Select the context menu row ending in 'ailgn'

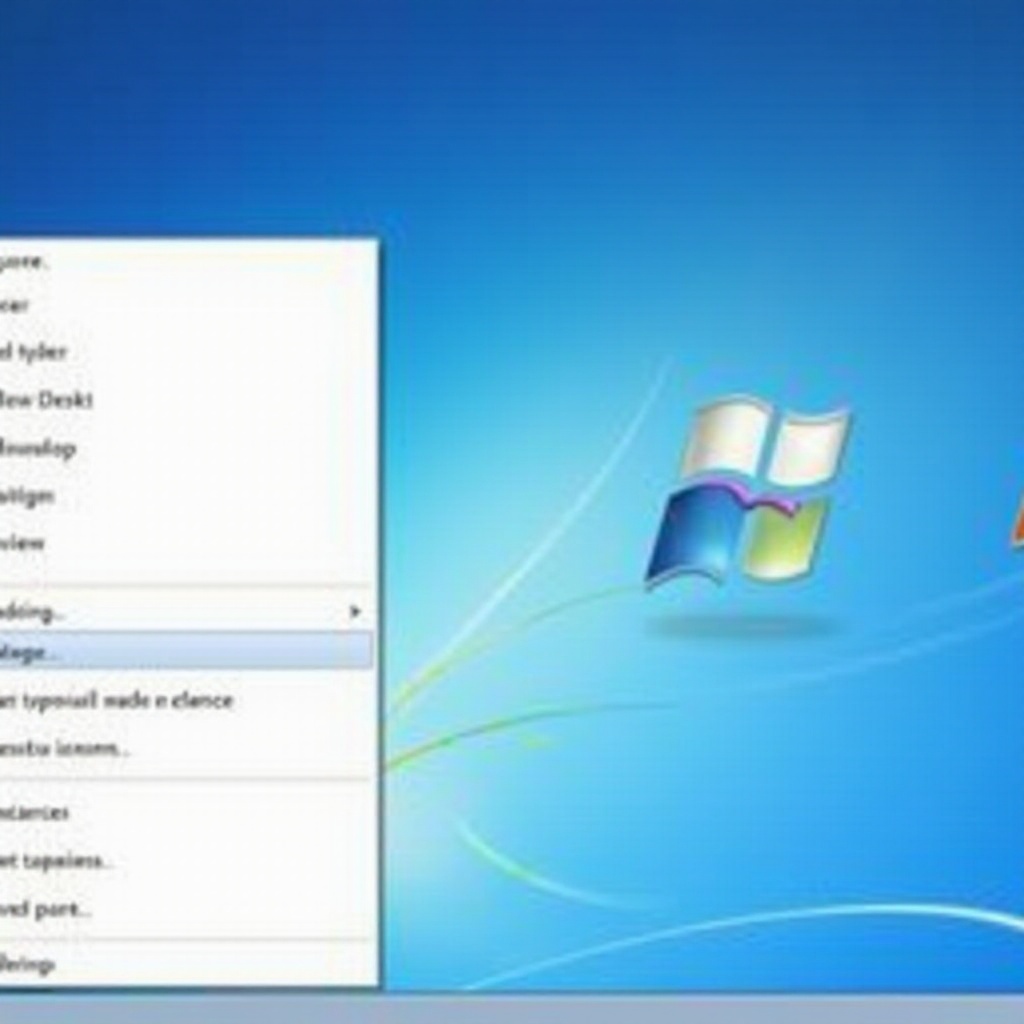pyautogui.click(x=186, y=496)
